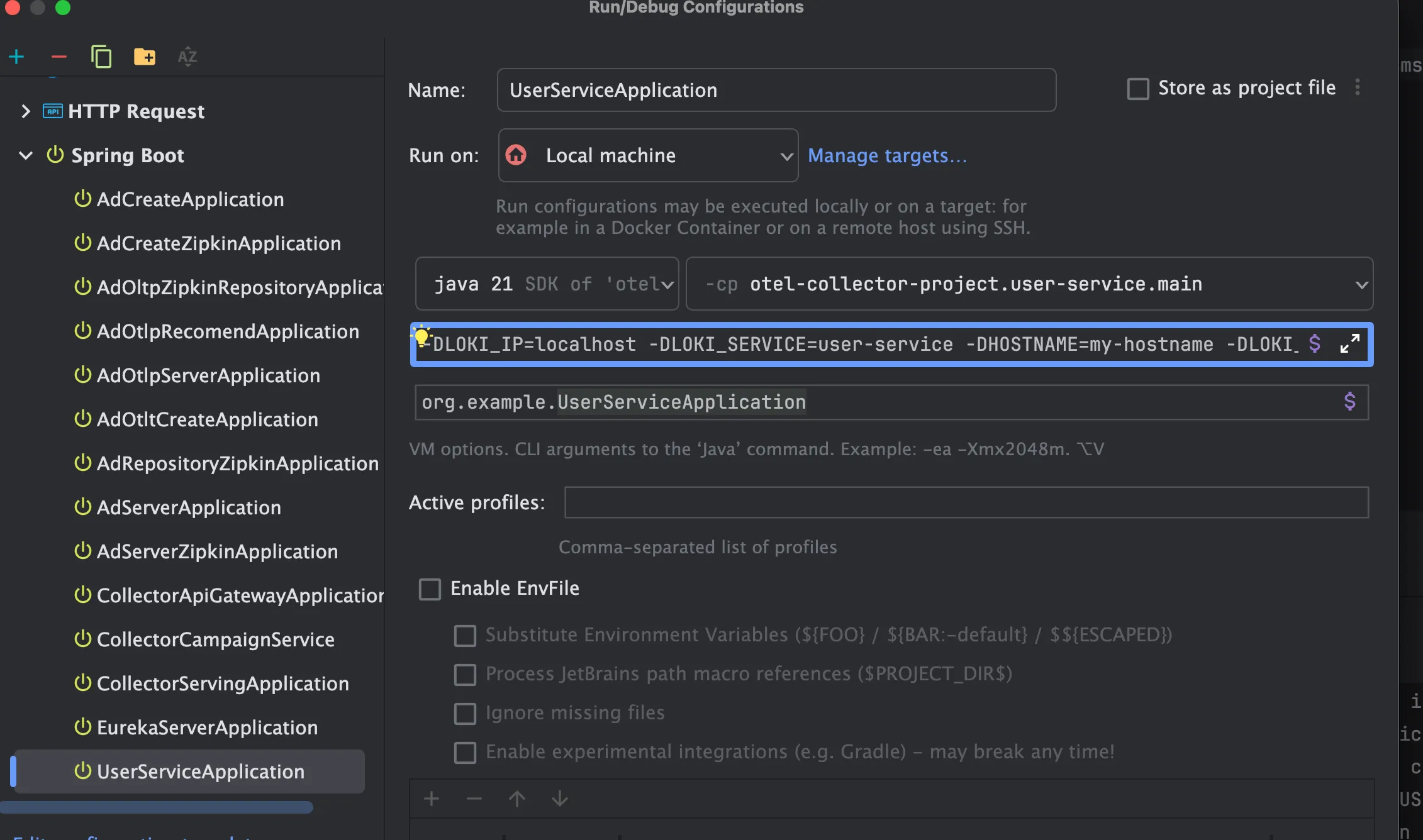This screenshot has height=840, width=1423.
Task: Expand the VM options field with arrows icon
Action: point(1349,344)
